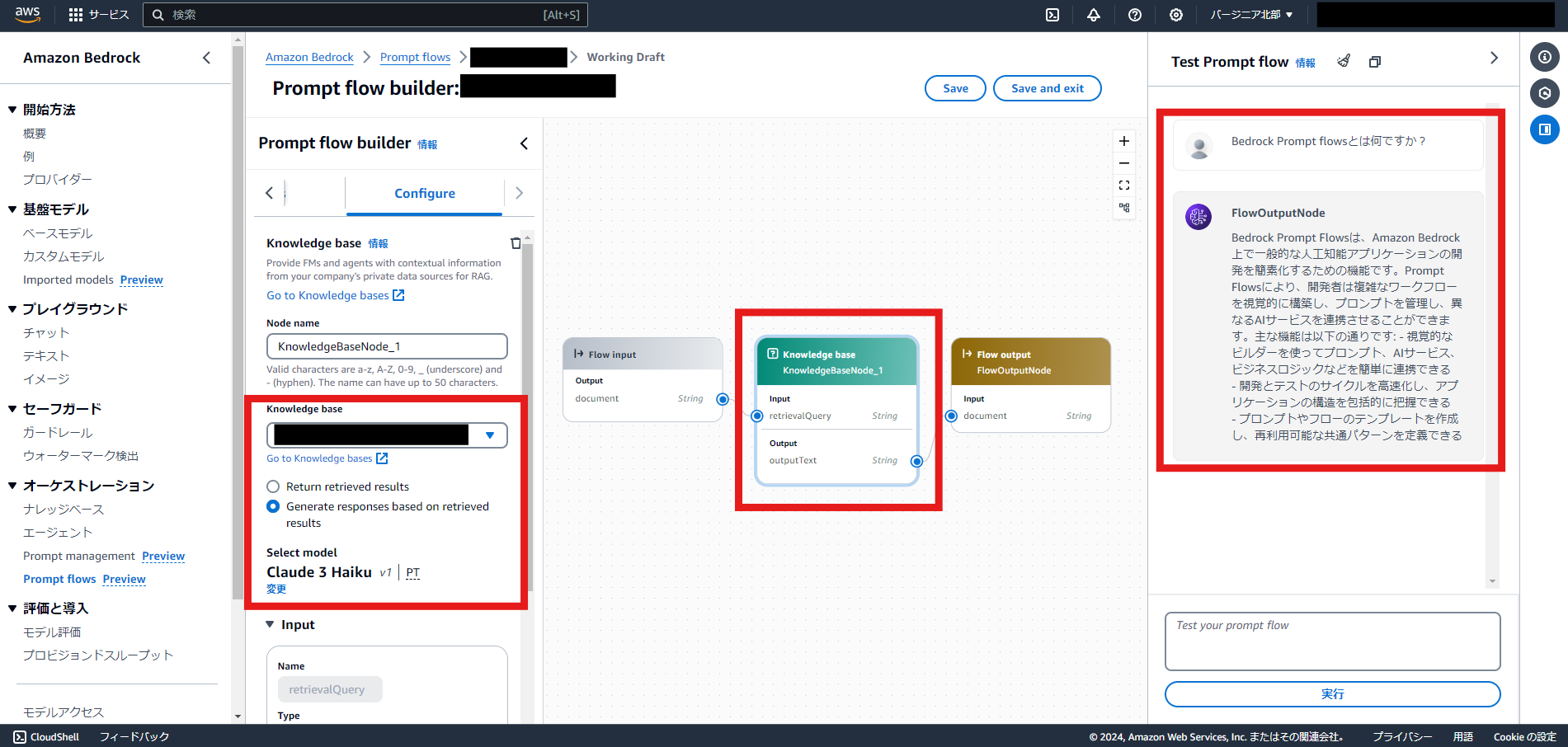Click the Save and exit button
This screenshot has width=1568, height=747.
point(1048,88)
